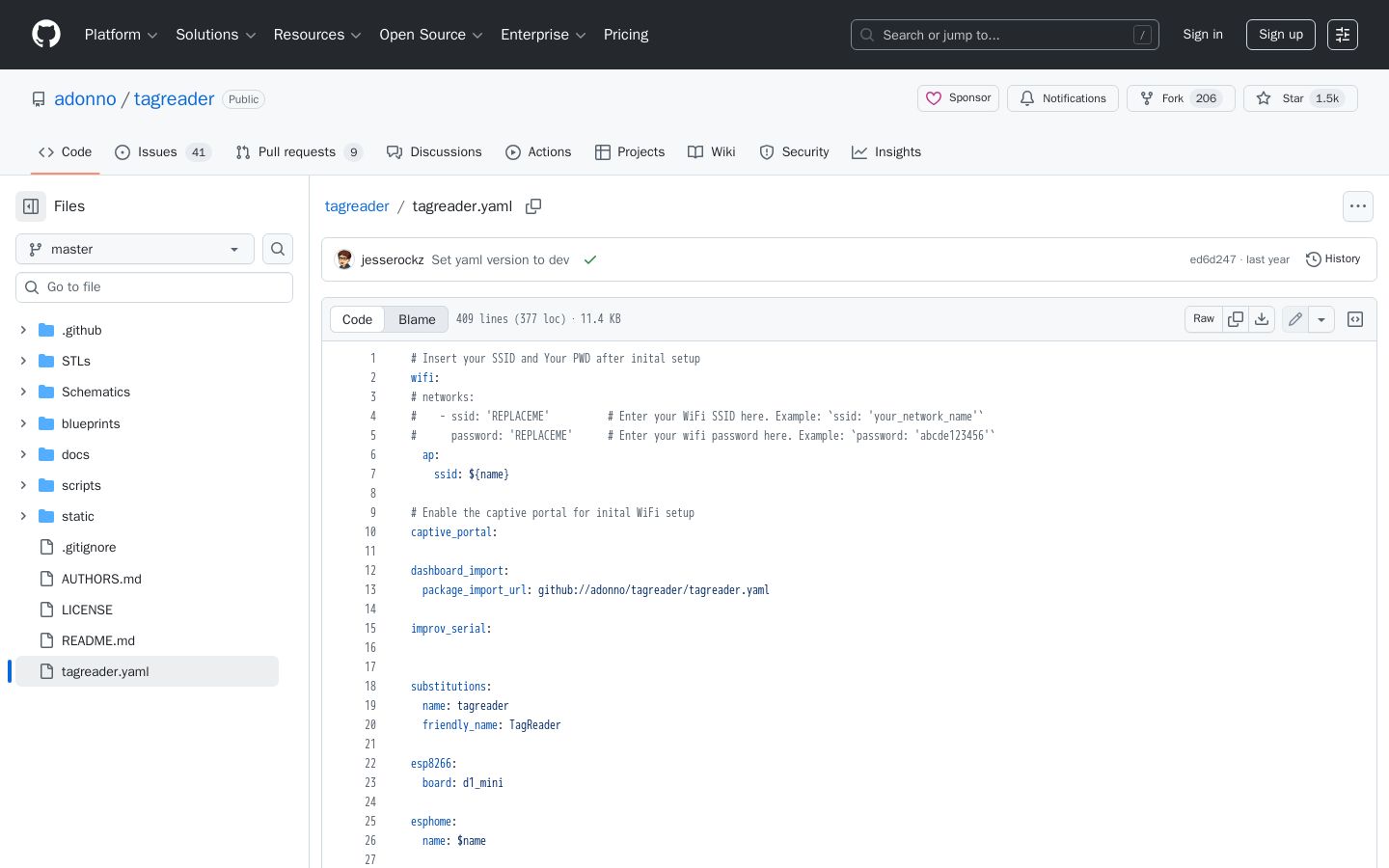Copy the tagreader.yaml file path
The height and width of the screenshot is (868, 1389).
[533, 206]
